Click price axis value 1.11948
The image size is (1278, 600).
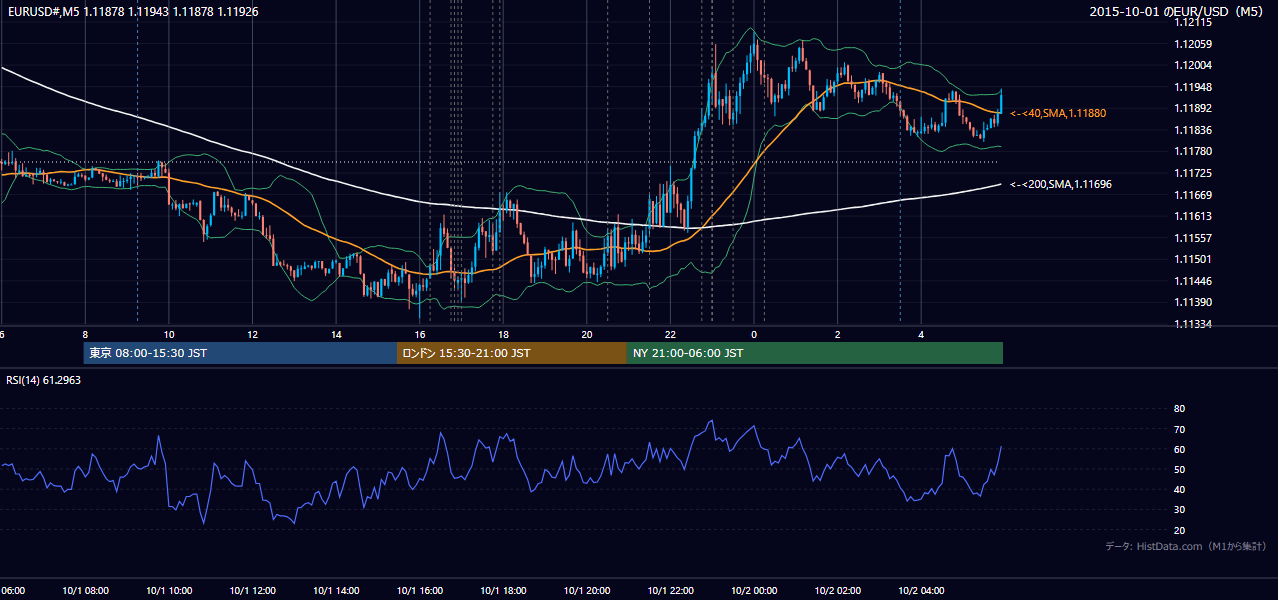[1194, 87]
